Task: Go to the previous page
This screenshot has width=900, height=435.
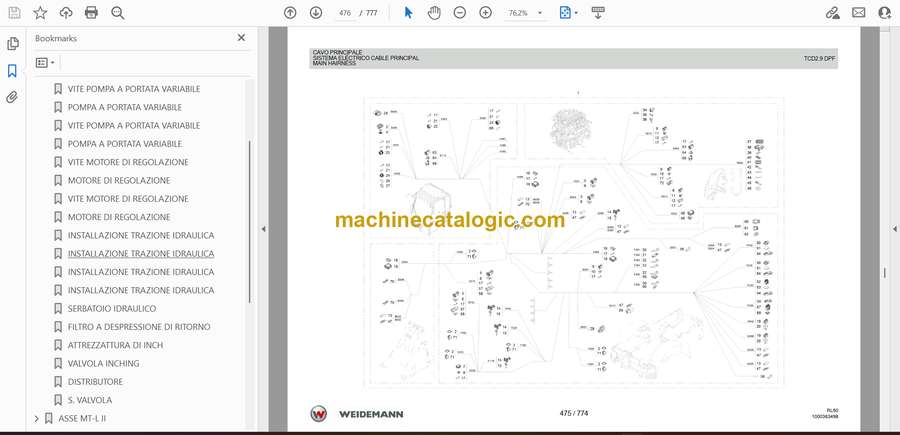Action: 290,13
